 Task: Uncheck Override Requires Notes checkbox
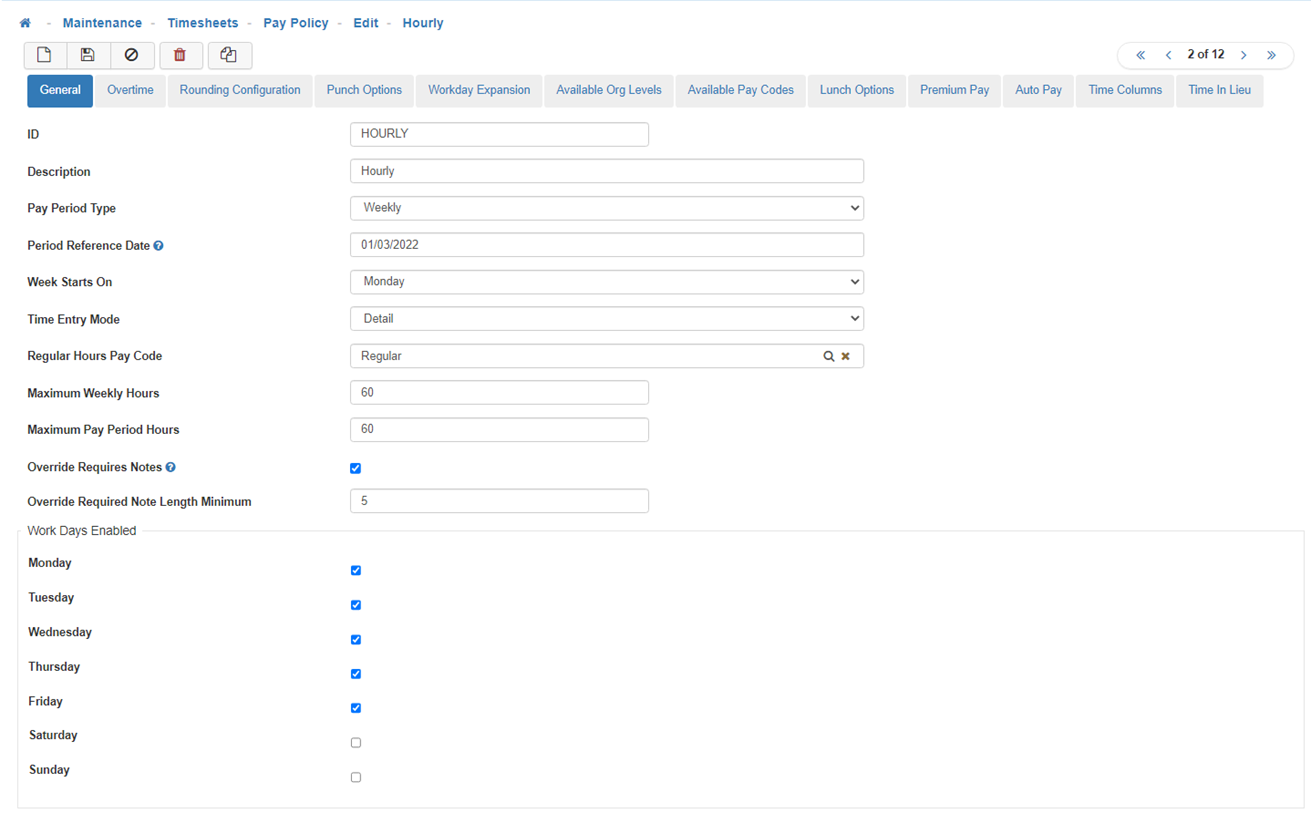(x=355, y=468)
